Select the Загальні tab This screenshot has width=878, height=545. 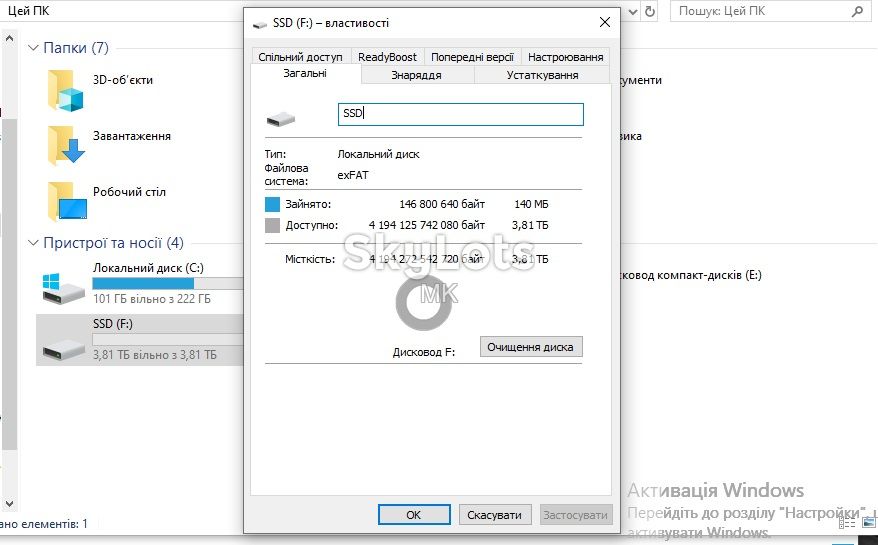pos(305,73)
